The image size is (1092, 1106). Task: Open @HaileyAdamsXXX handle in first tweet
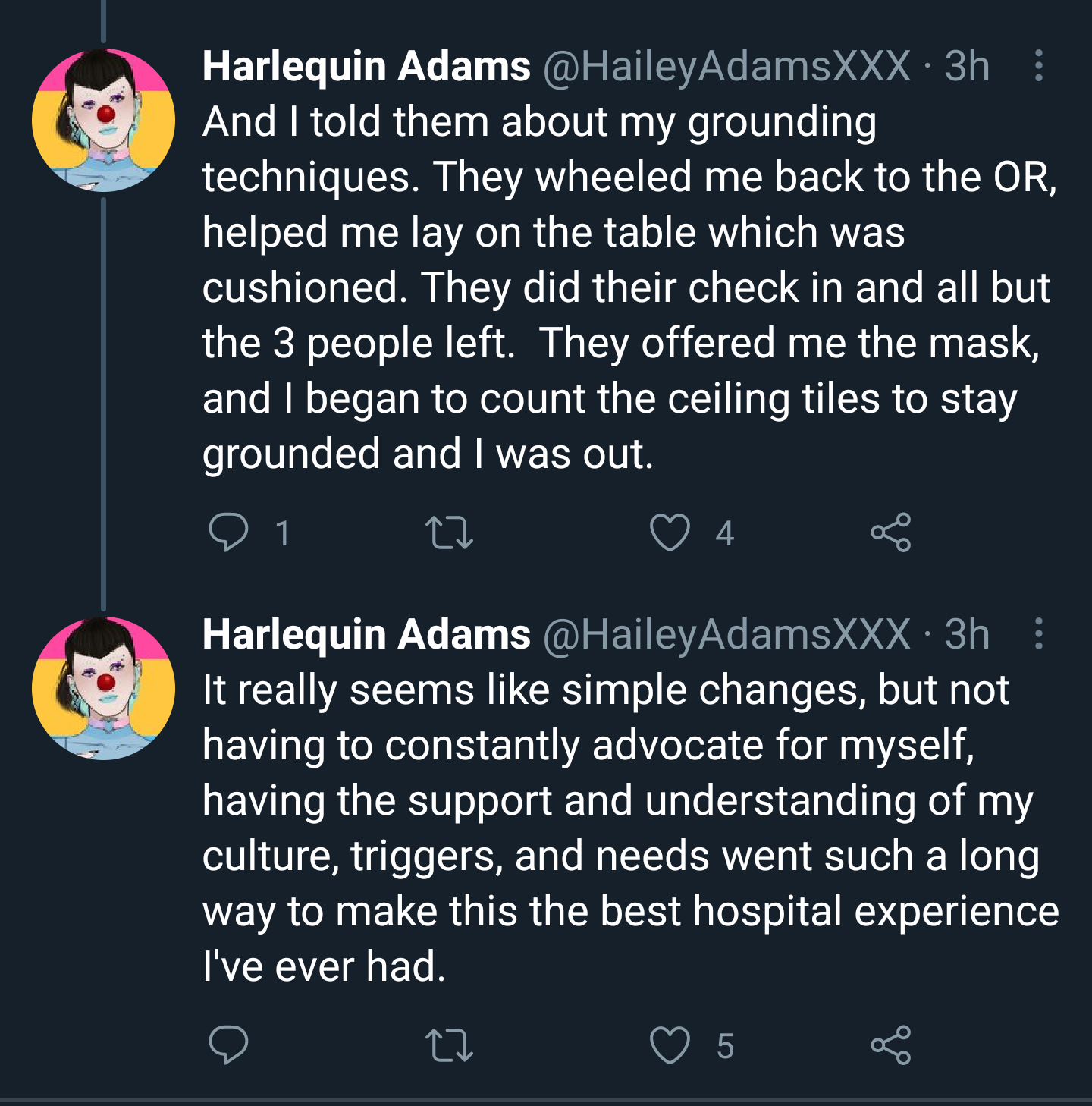coord(727,66)
